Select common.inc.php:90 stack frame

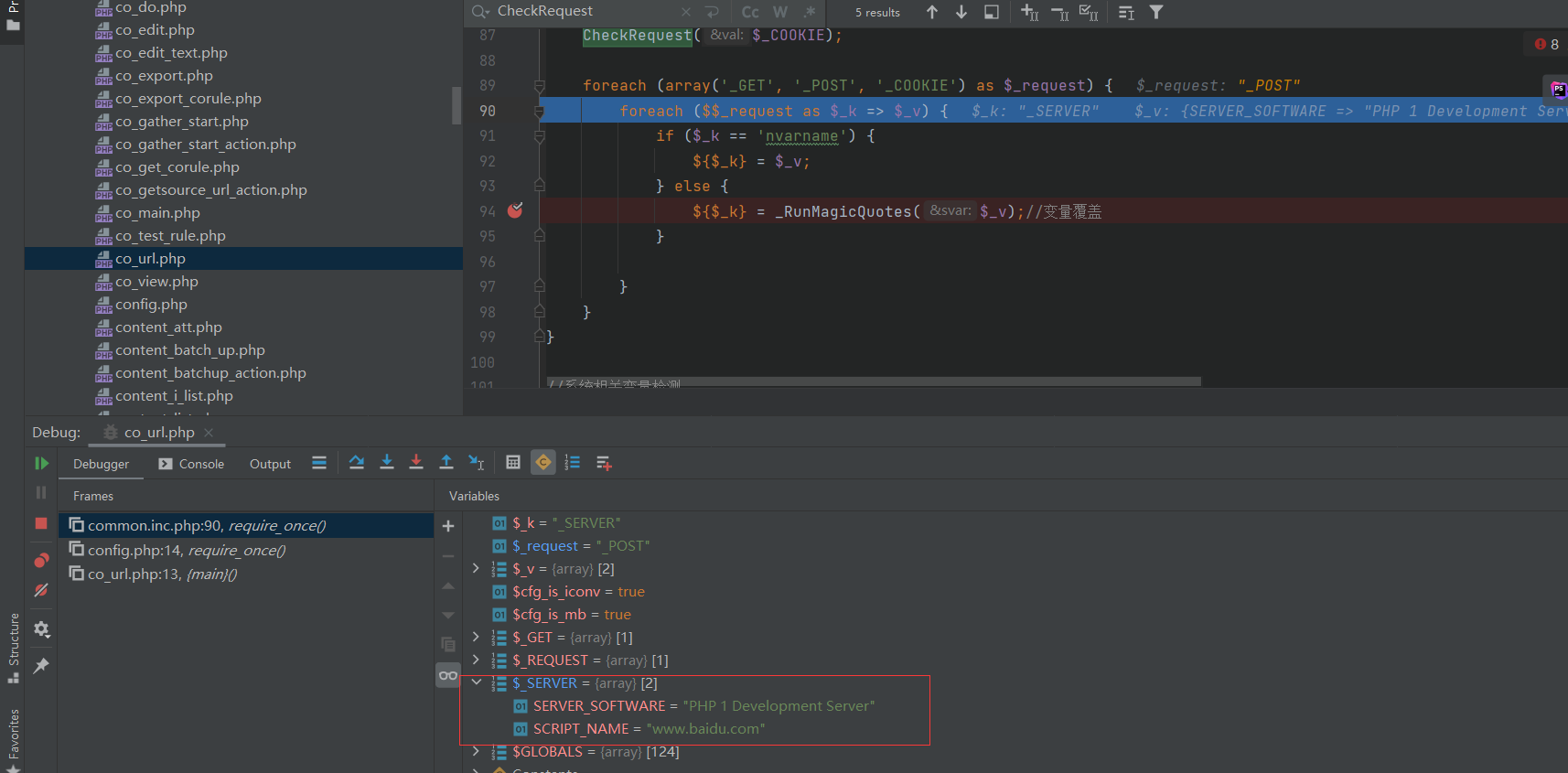click(x=246, y=525)
